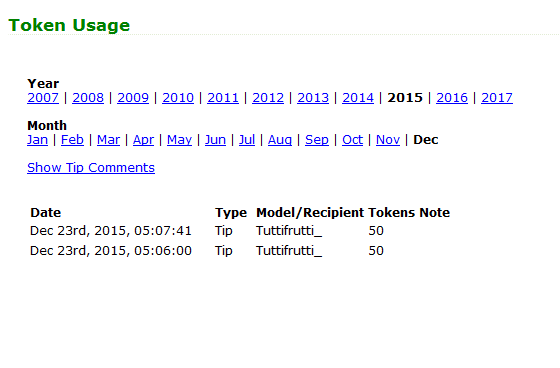Click the selected month Dec
The image size is (560, 368).
click(426, 140)
